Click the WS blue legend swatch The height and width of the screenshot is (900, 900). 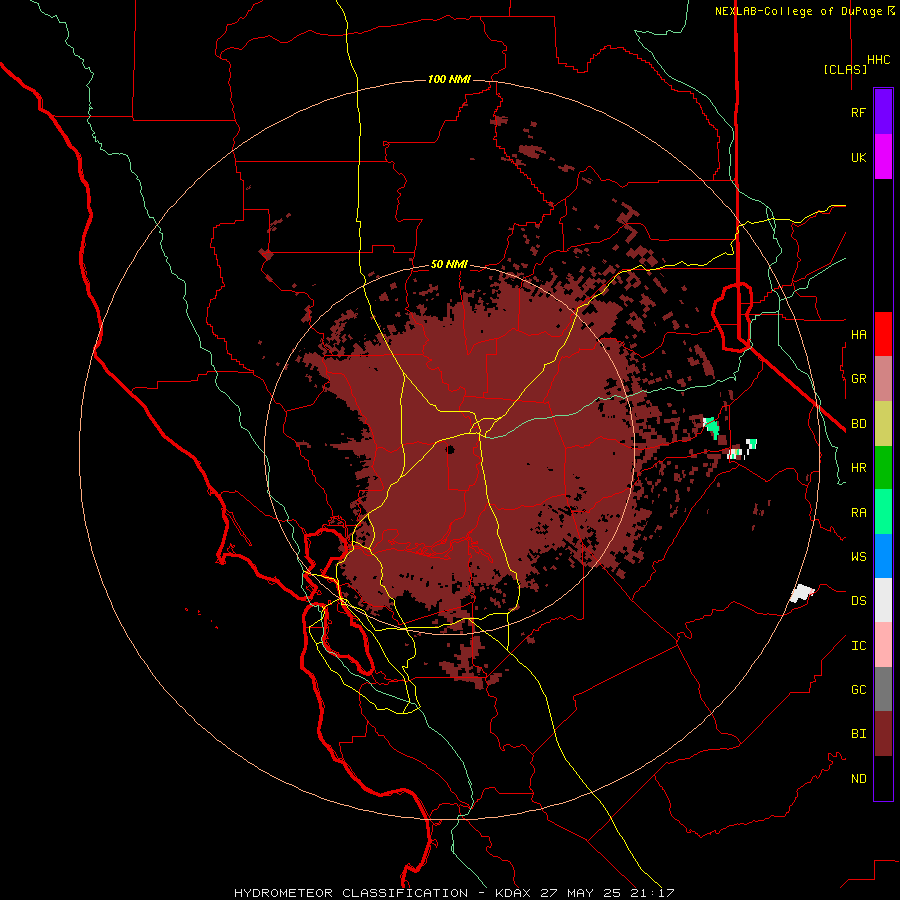pos(883,556)
